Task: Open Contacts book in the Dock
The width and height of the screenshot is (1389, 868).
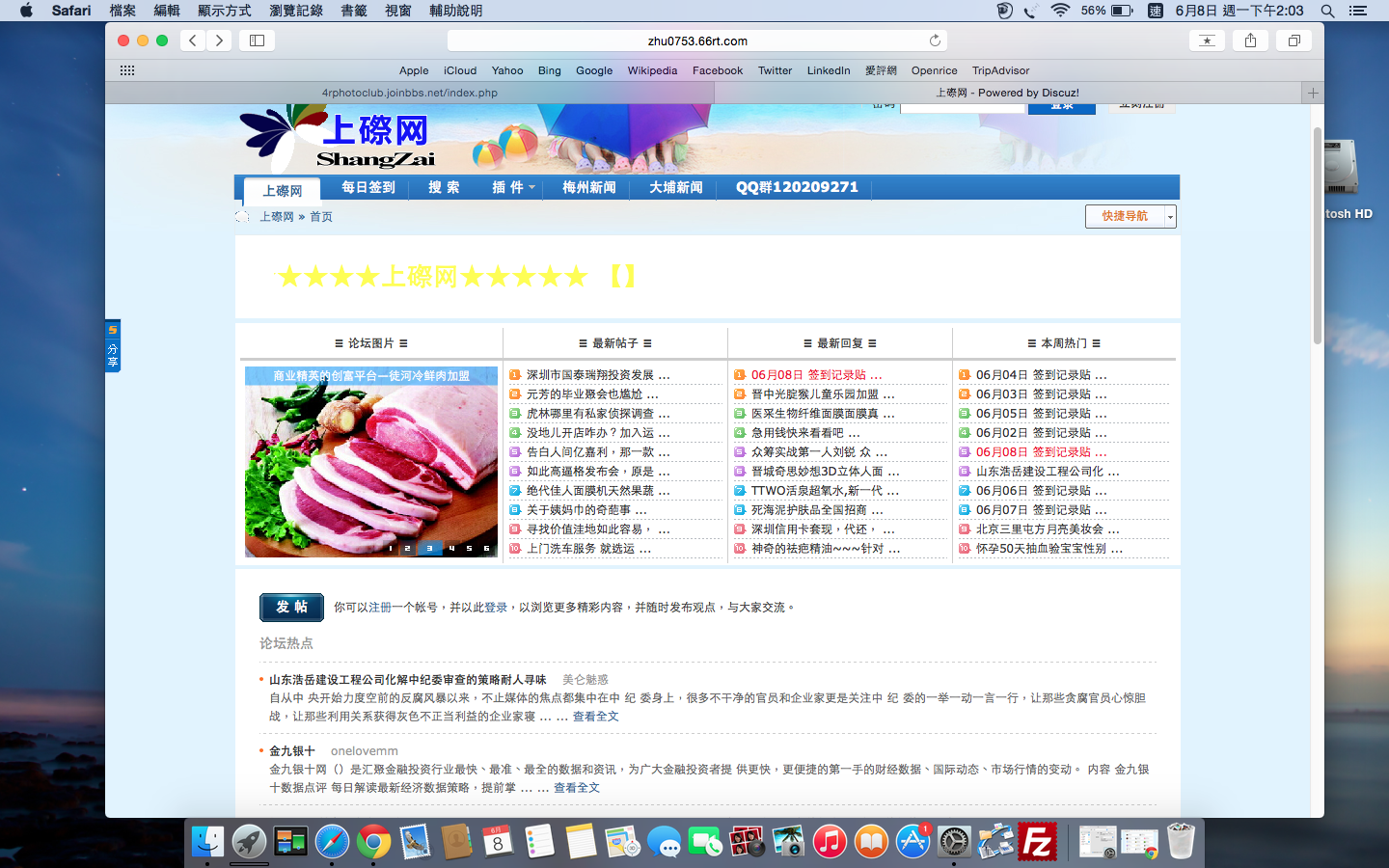Action: [456, 842]
